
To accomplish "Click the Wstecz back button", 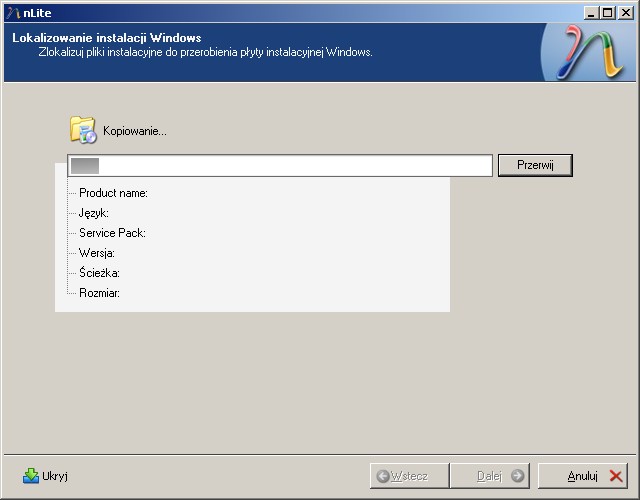I will [x=409, y=476].
